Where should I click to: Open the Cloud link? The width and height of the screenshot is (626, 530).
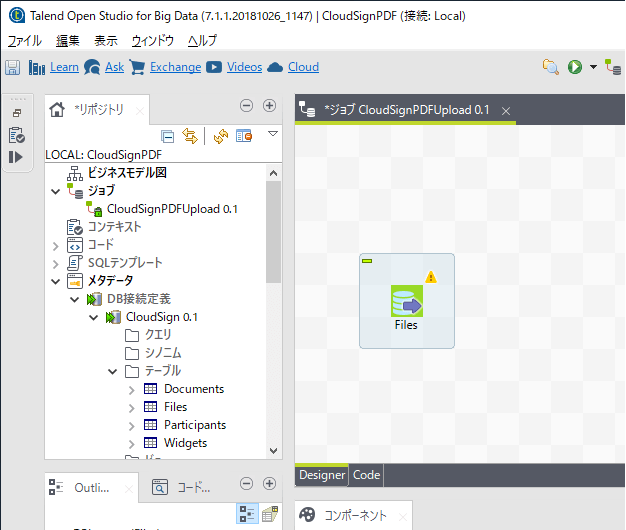pyautogui.click(x=303, y=67)
